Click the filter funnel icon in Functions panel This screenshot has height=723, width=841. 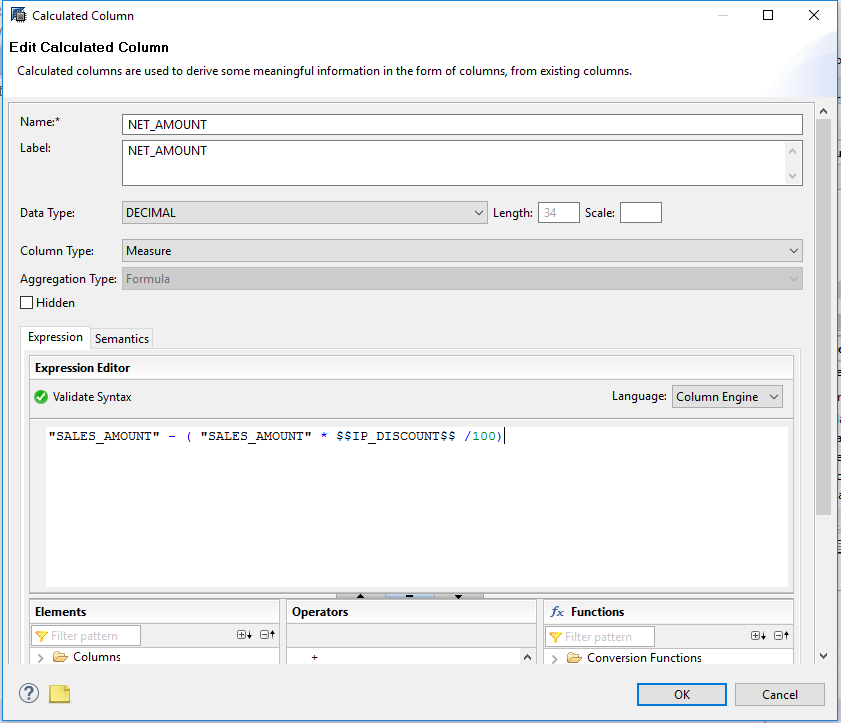(x=556, y=636)
